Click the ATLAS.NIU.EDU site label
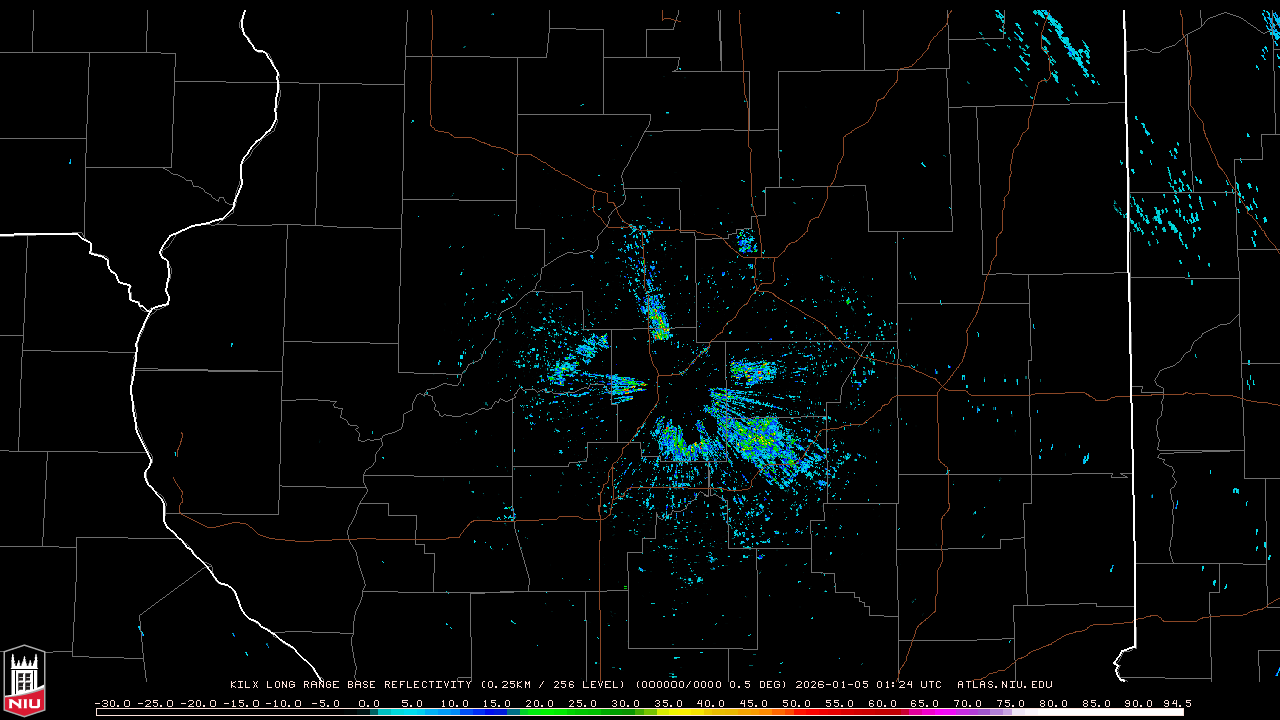The image size is (1280, 720). click(1005, 685)
